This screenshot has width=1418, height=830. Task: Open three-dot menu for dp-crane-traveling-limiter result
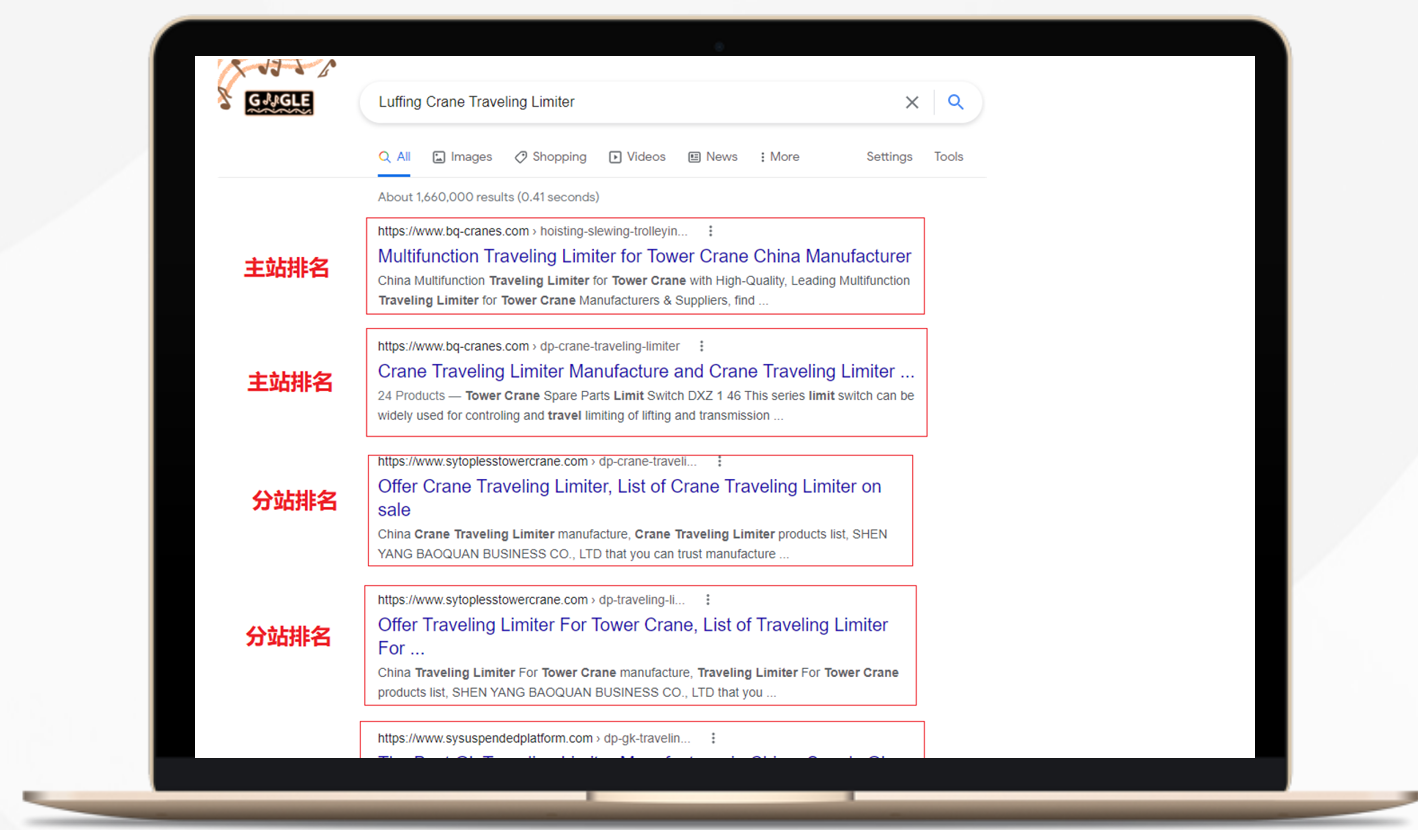point(702,346)
